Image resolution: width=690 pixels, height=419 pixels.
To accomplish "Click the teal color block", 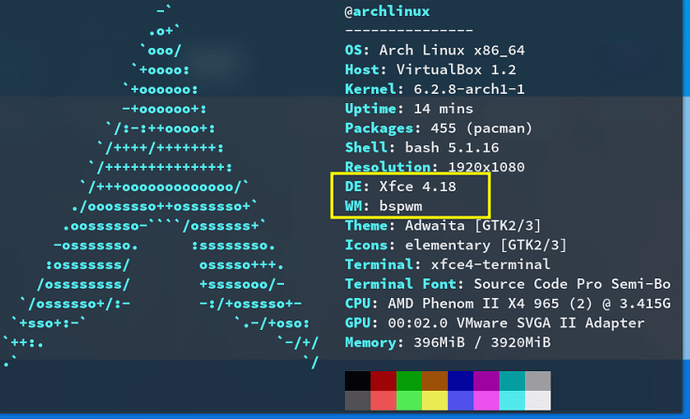I will pyautogui.click(x=512, y=381).
